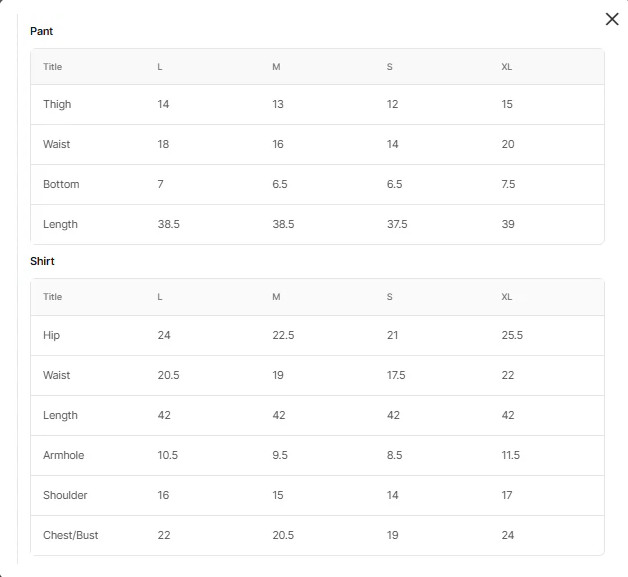Select the Shirt Waist S value 17.5

[396, 375]
